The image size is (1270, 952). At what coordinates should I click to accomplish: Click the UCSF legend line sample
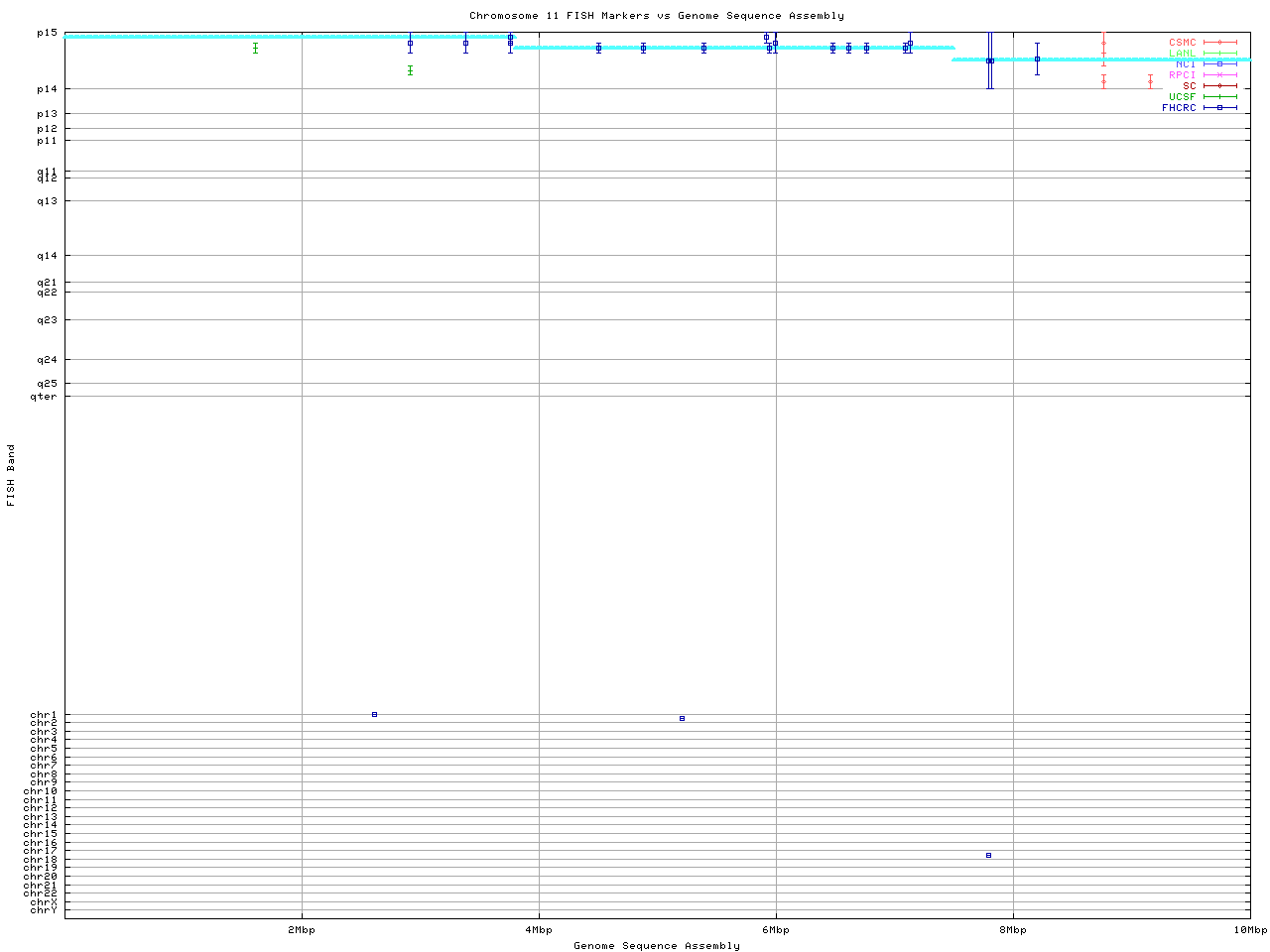click(1219, 97)
